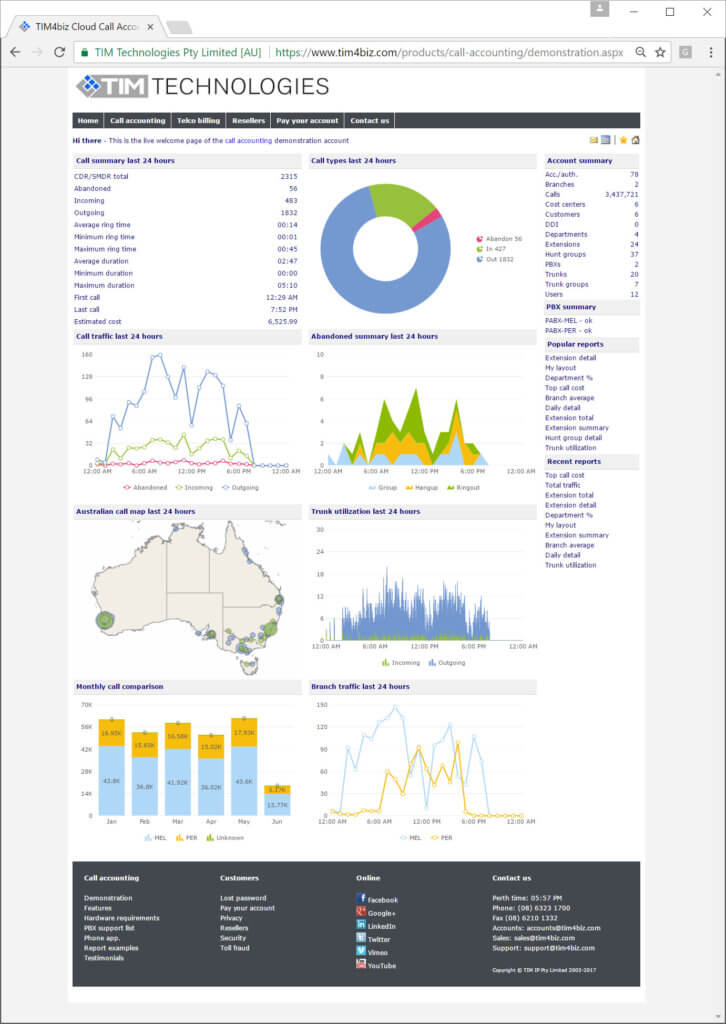The width and height of the screenshot is (726, 1024).
Task: Toggle Abandoned series in call traffic legend
Action: [144, 487]
